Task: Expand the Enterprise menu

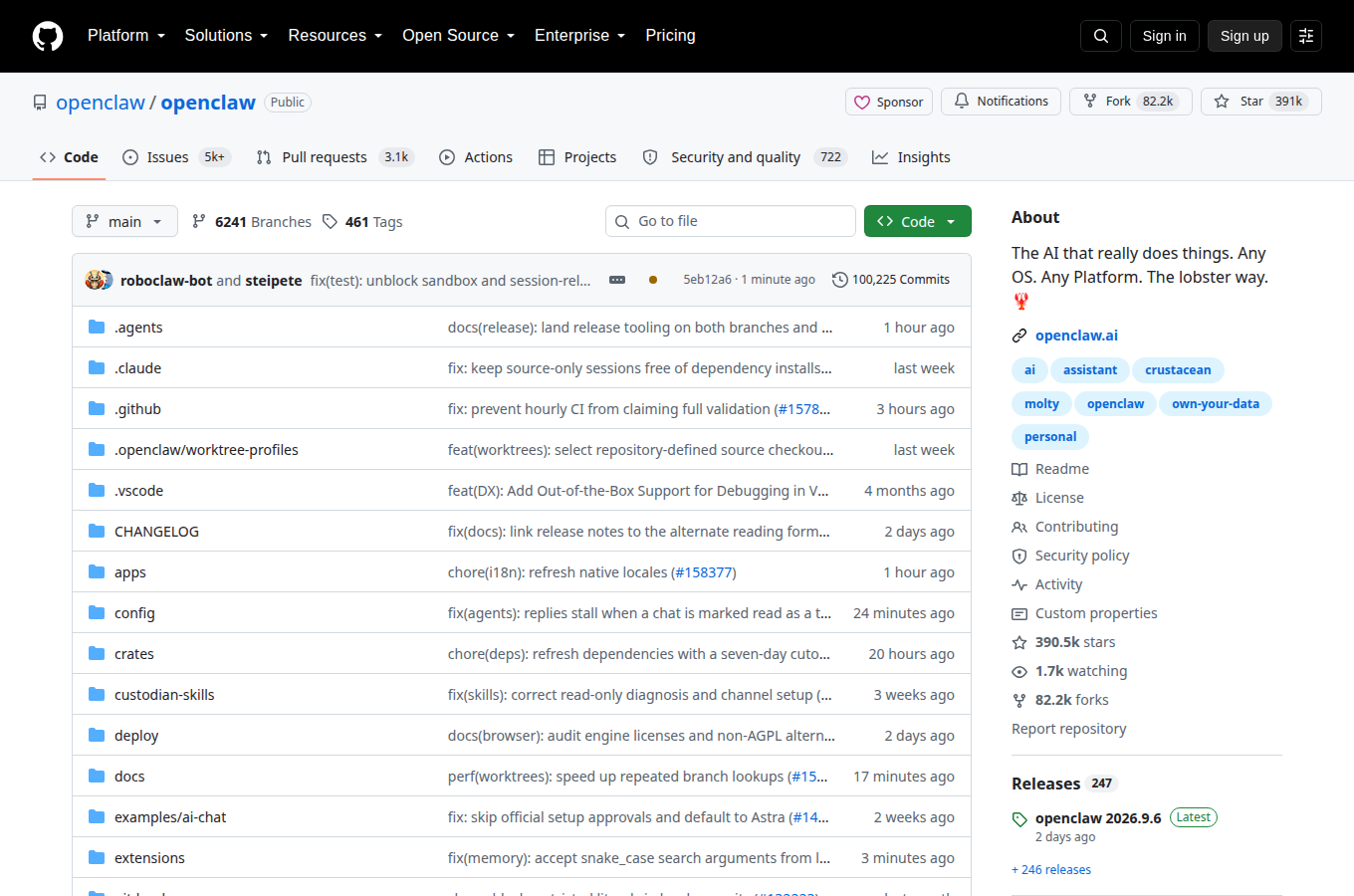Action: 580,36
